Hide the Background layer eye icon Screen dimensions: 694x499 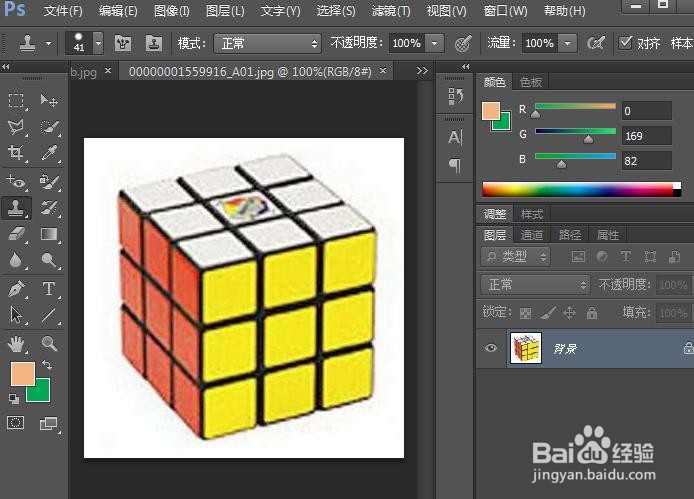click(490, 348)
